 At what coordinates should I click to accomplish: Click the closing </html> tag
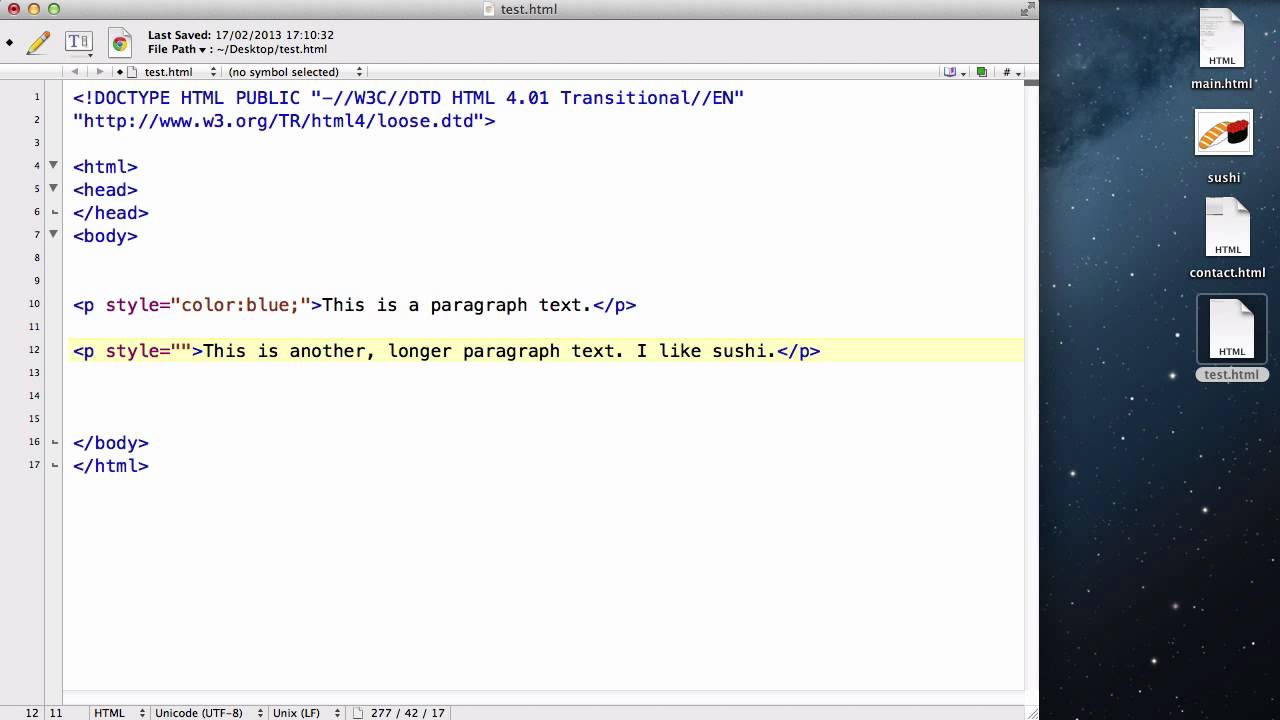point(111,466)
